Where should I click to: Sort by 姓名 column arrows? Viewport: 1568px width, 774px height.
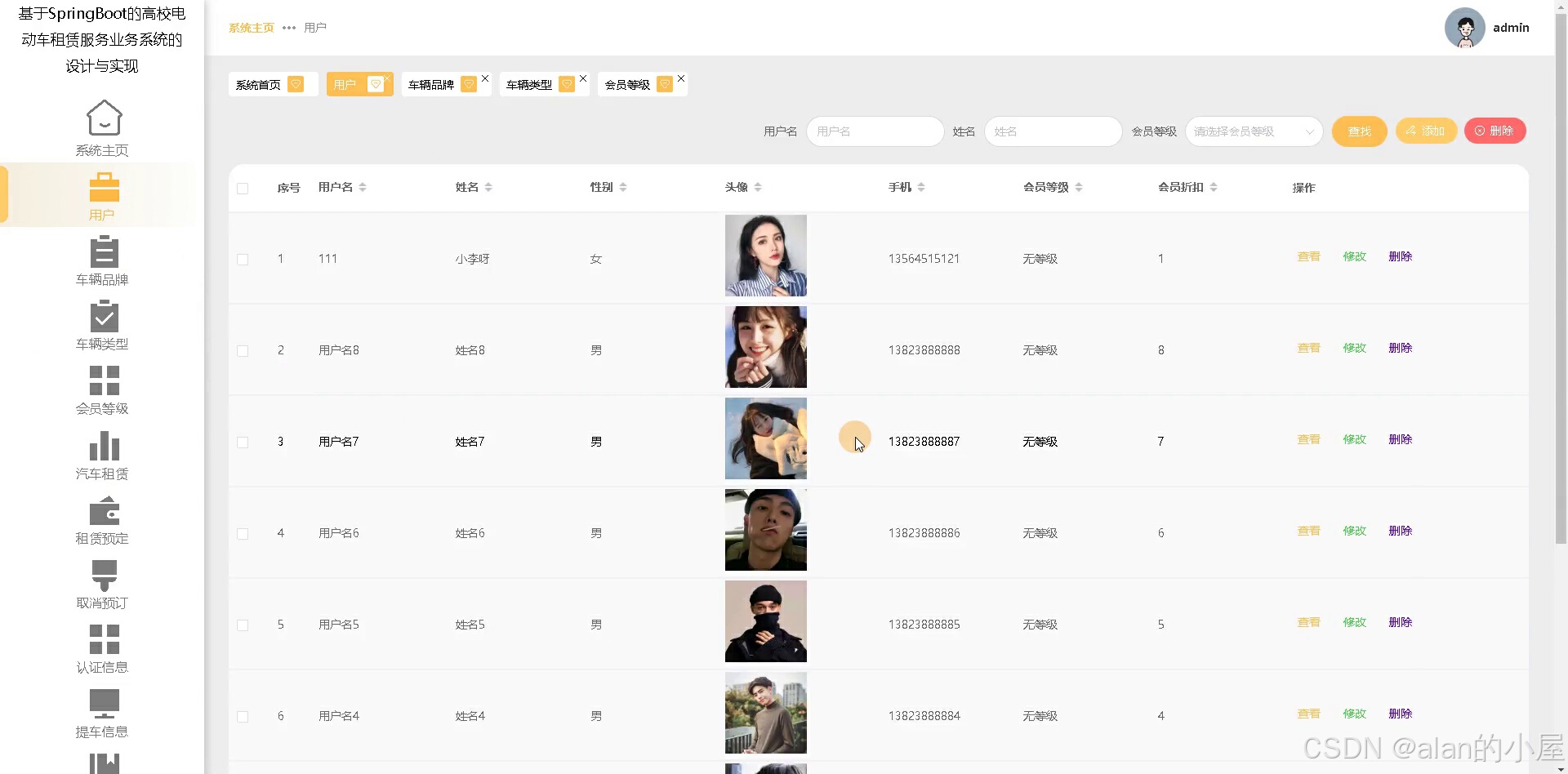(488, 187)
